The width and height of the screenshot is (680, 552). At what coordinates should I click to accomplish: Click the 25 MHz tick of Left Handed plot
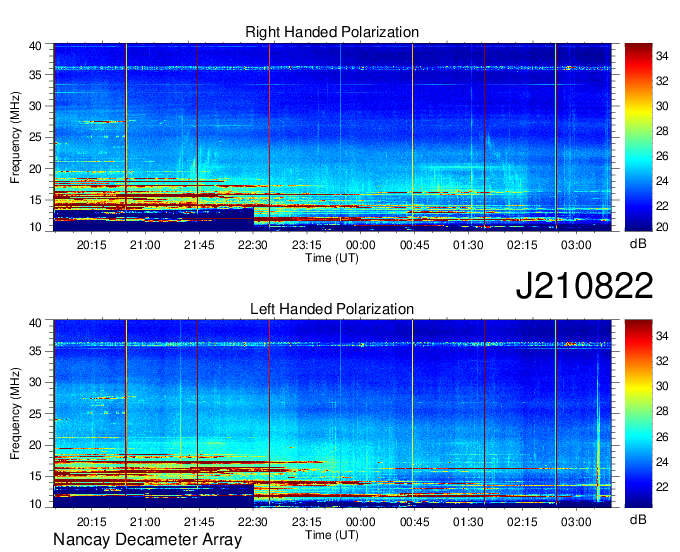point(35,414)
